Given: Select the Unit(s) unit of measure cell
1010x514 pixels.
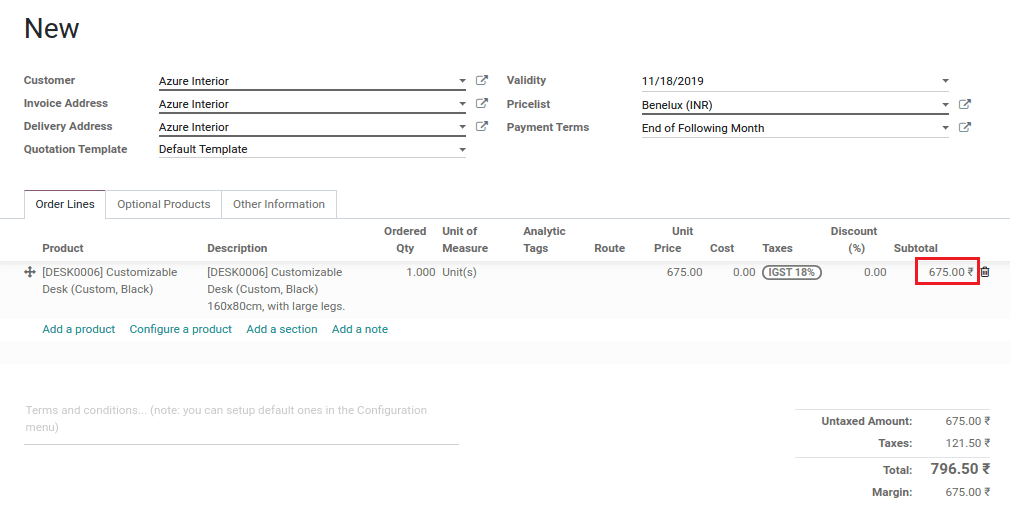Looking at the screenshot, I should pos(459,272).
